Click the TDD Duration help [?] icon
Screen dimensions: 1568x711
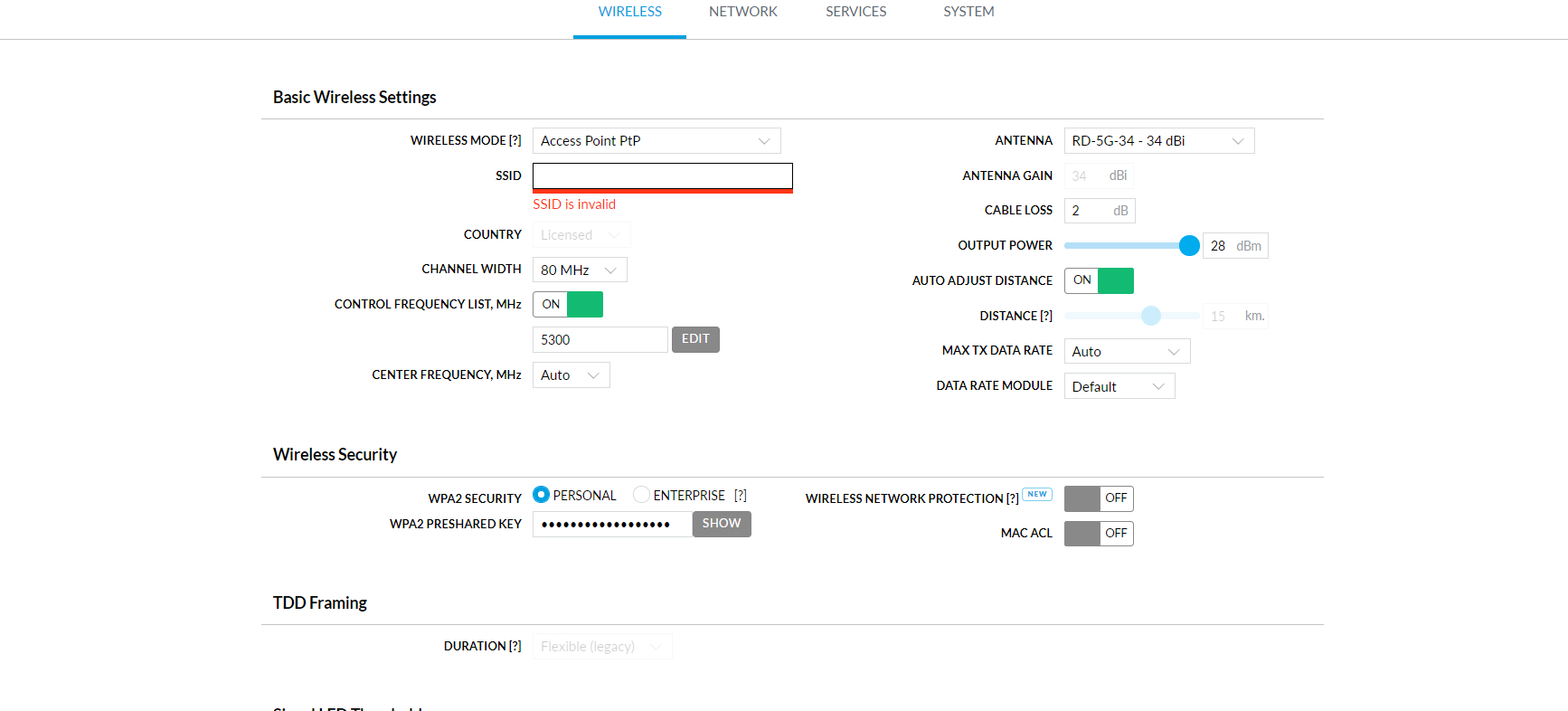click(515, 647)
